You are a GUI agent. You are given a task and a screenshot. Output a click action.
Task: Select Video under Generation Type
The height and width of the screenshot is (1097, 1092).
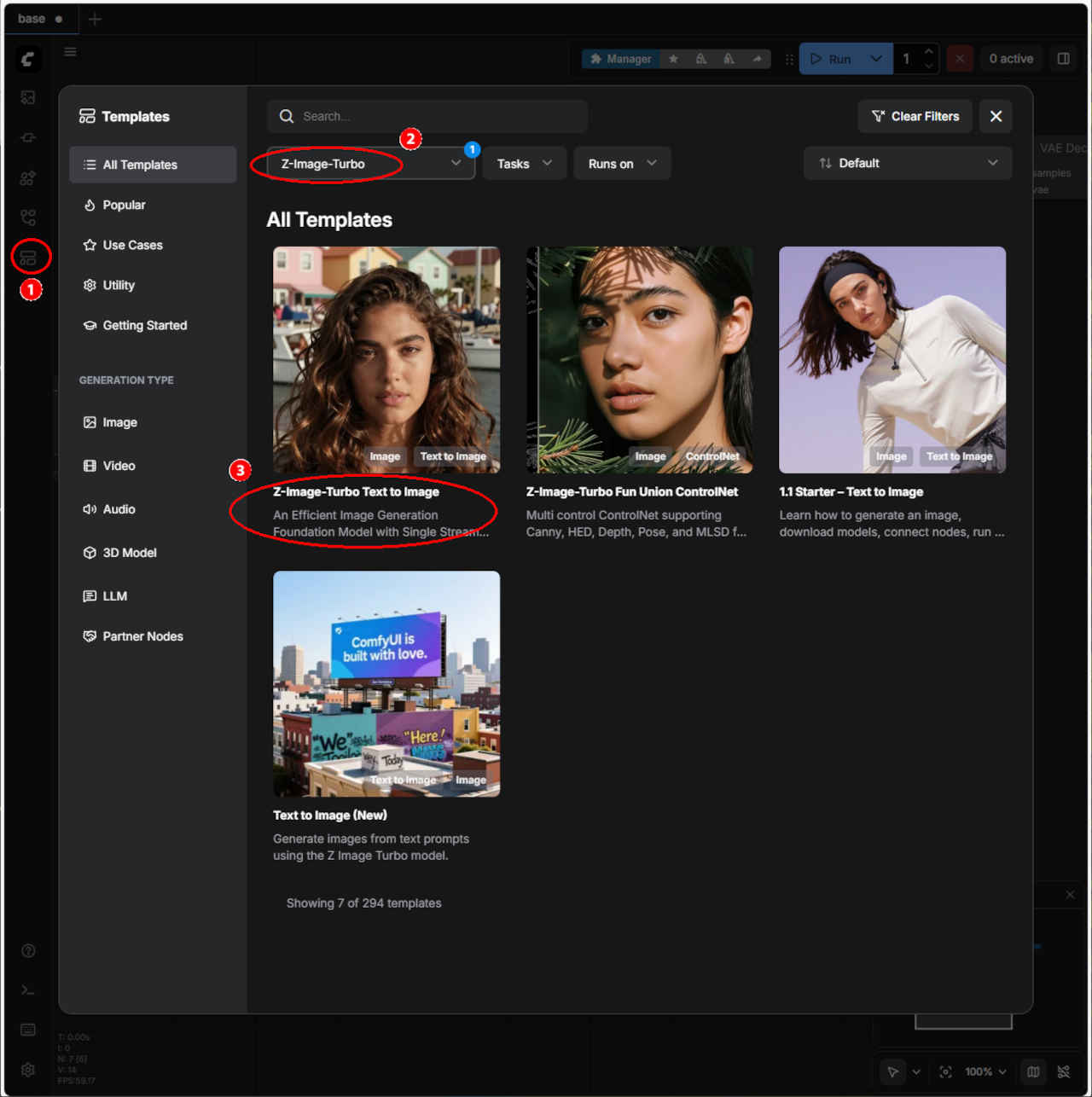119,466
